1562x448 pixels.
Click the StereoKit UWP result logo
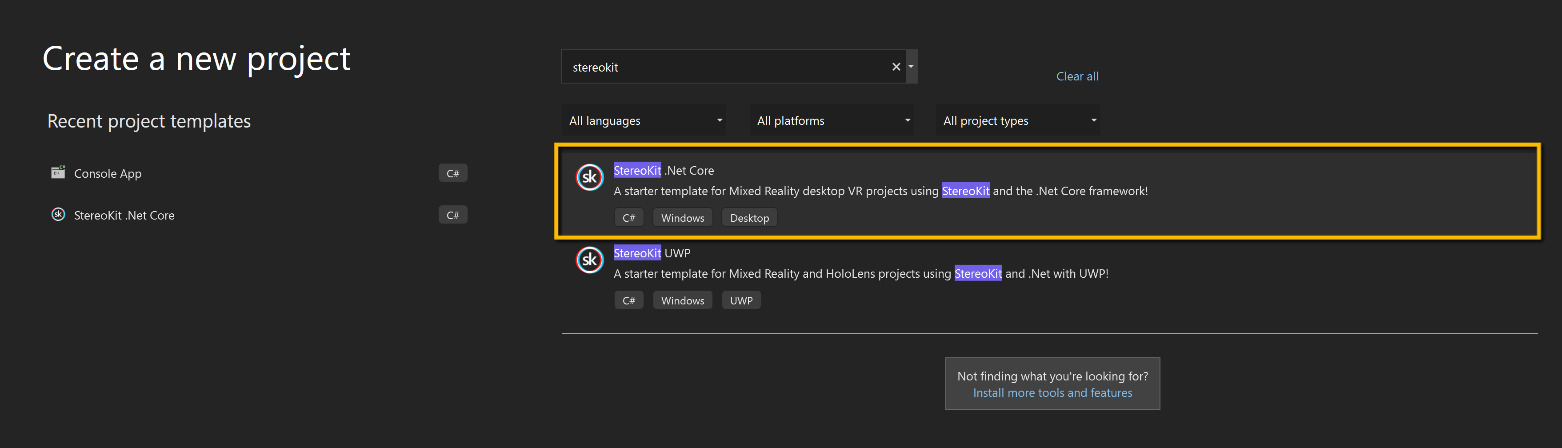[591, 260]
